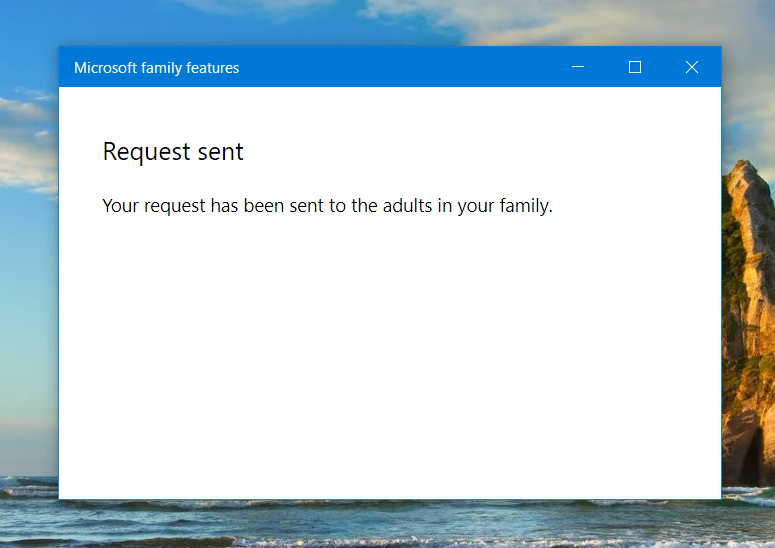Click the 'Request sent' heading
The image size is (775, 548).
click(173, 152)
